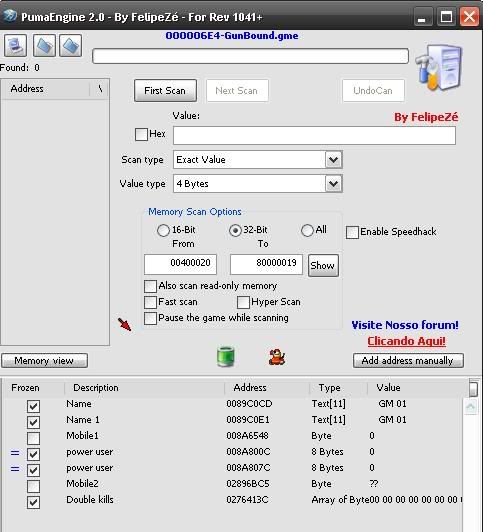
Task: Click the second toolbar icon beside the computer icon
Action: [x=44, y=45]
